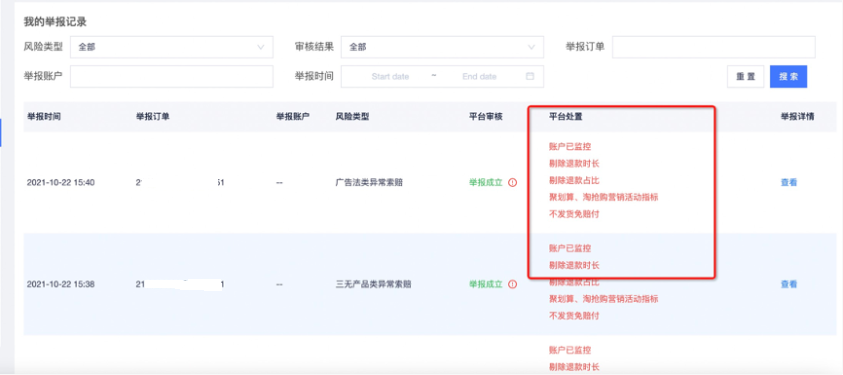Select End date in 举报时间

point(479,77)
